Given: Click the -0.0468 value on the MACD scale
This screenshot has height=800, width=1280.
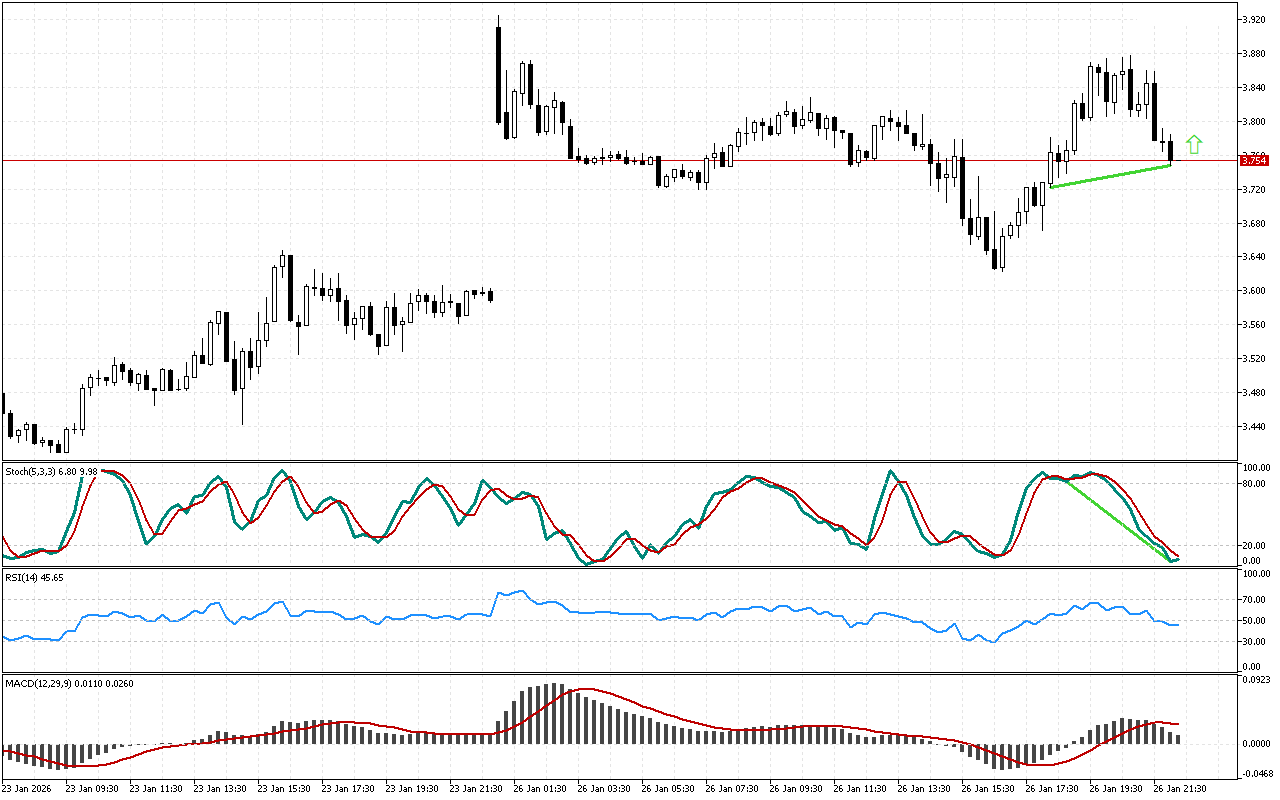Looking at the screenshot, I should 1256,773.
